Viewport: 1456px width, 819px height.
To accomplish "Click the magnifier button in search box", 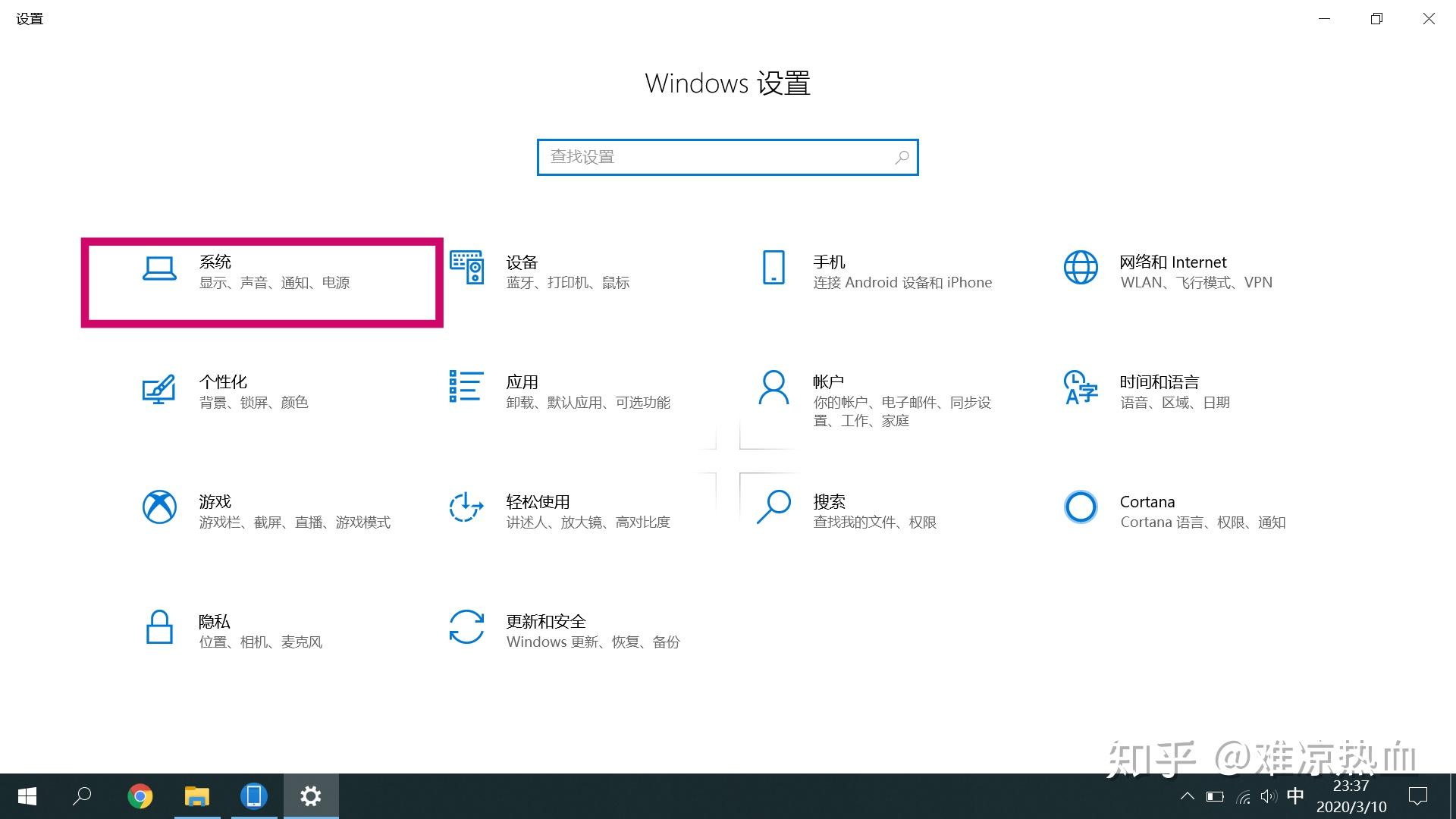I will point(902,157).
